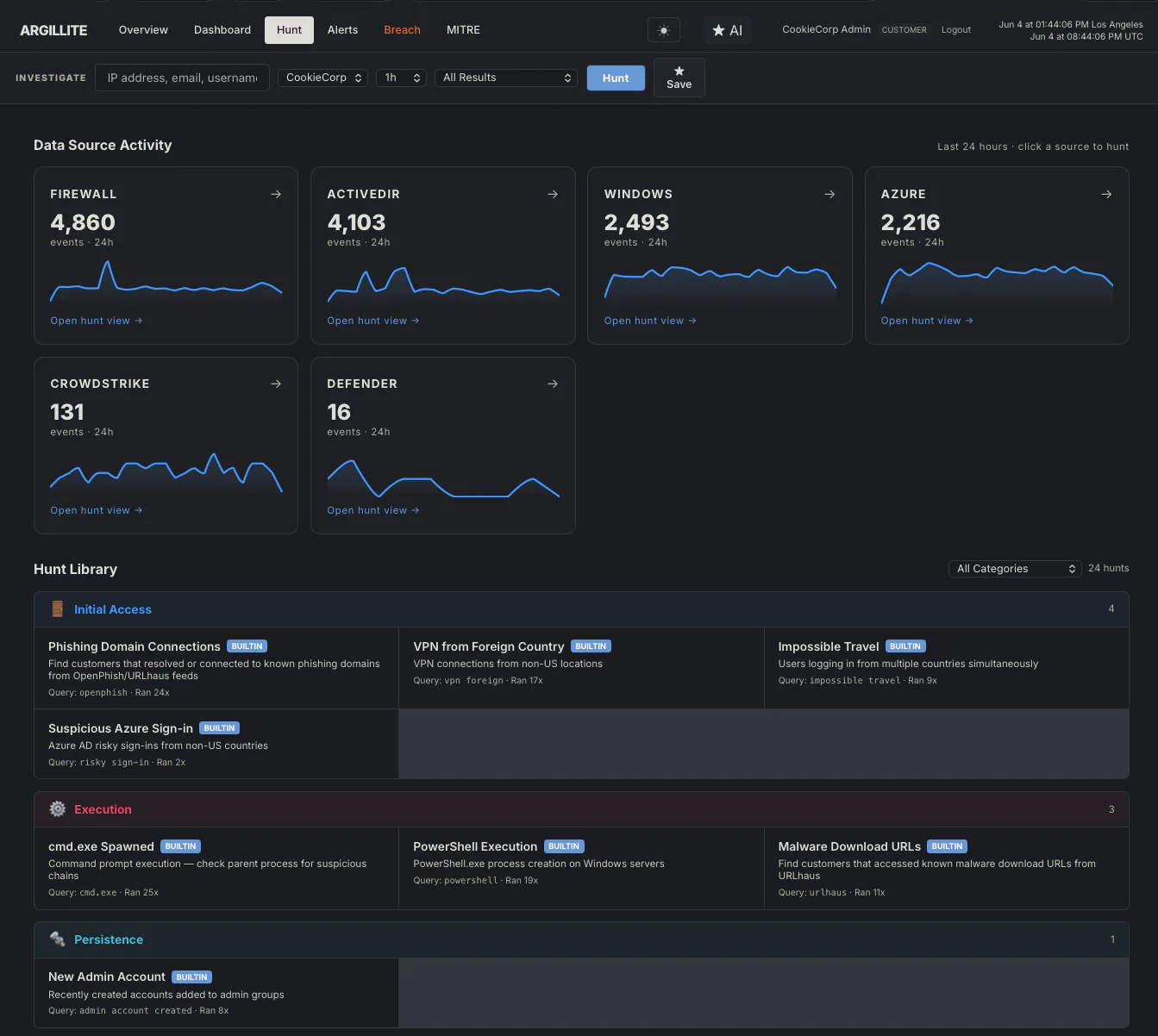1158x1036 pixels.
Task: Click the WINDOWS events sparkline chart
Action: pos(720,284)
